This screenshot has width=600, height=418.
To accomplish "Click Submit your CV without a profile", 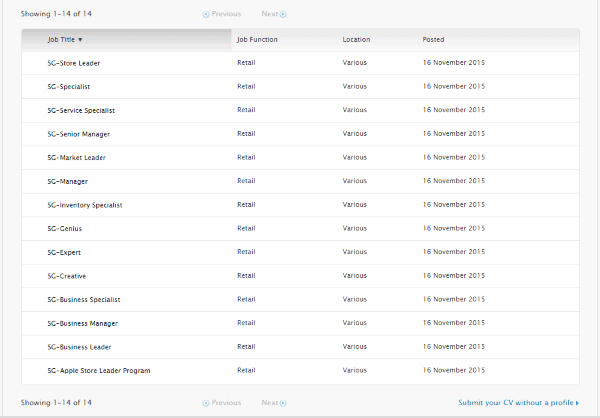I will (x=518, y=403).
